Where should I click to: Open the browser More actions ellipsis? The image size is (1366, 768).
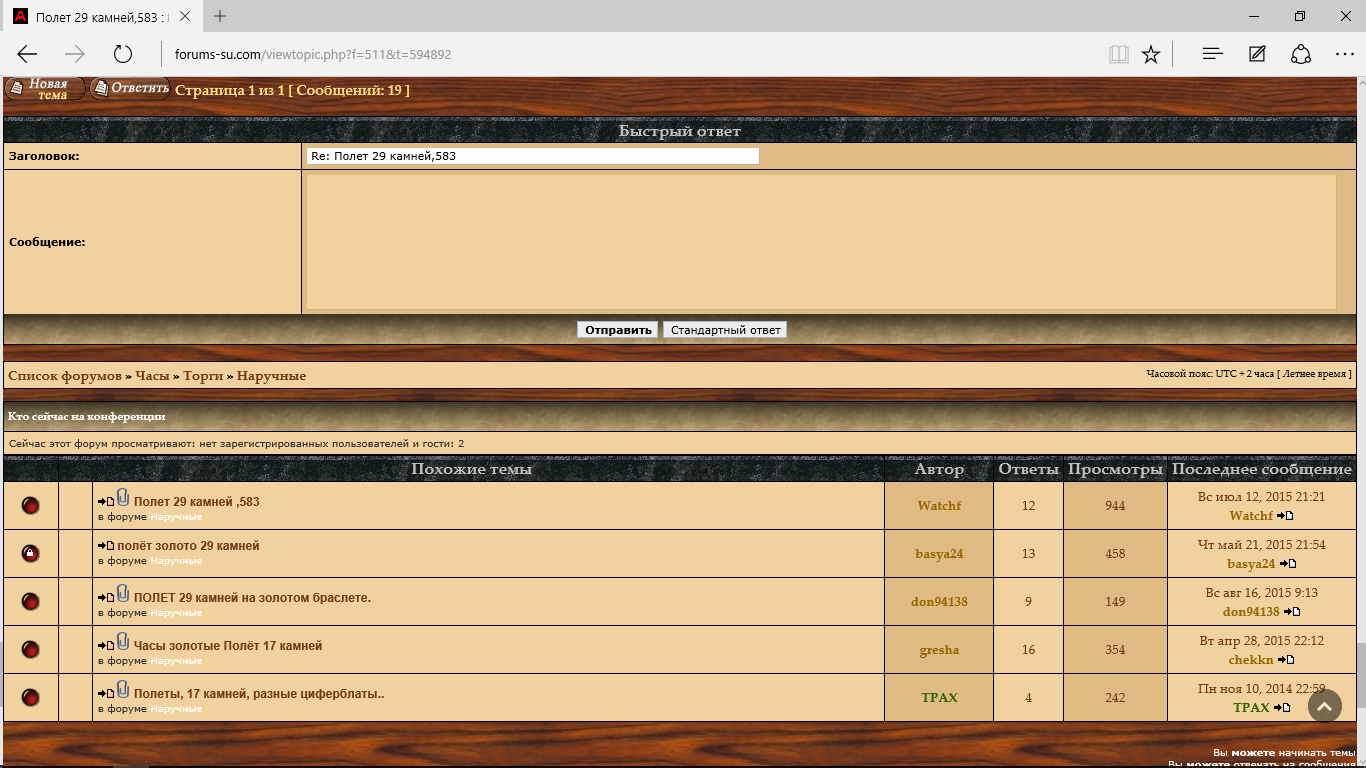1344,54
